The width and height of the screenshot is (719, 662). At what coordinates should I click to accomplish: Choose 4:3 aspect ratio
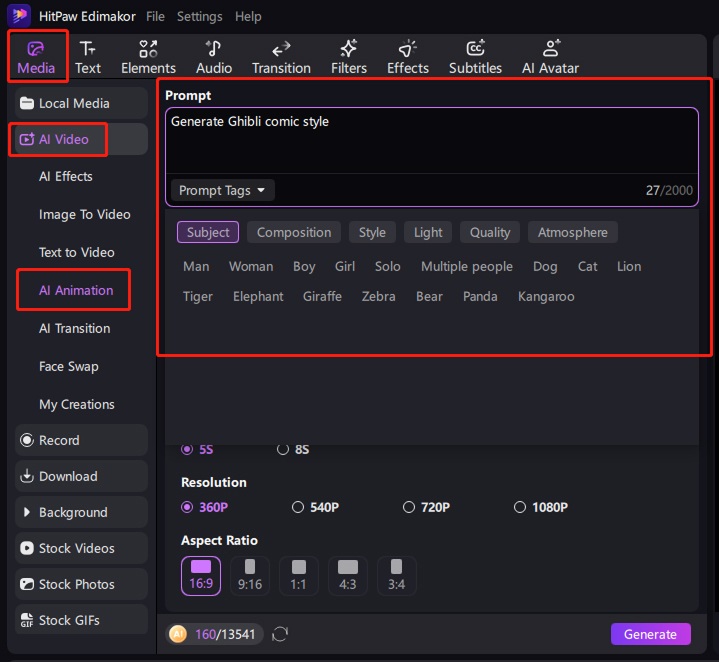348,576
